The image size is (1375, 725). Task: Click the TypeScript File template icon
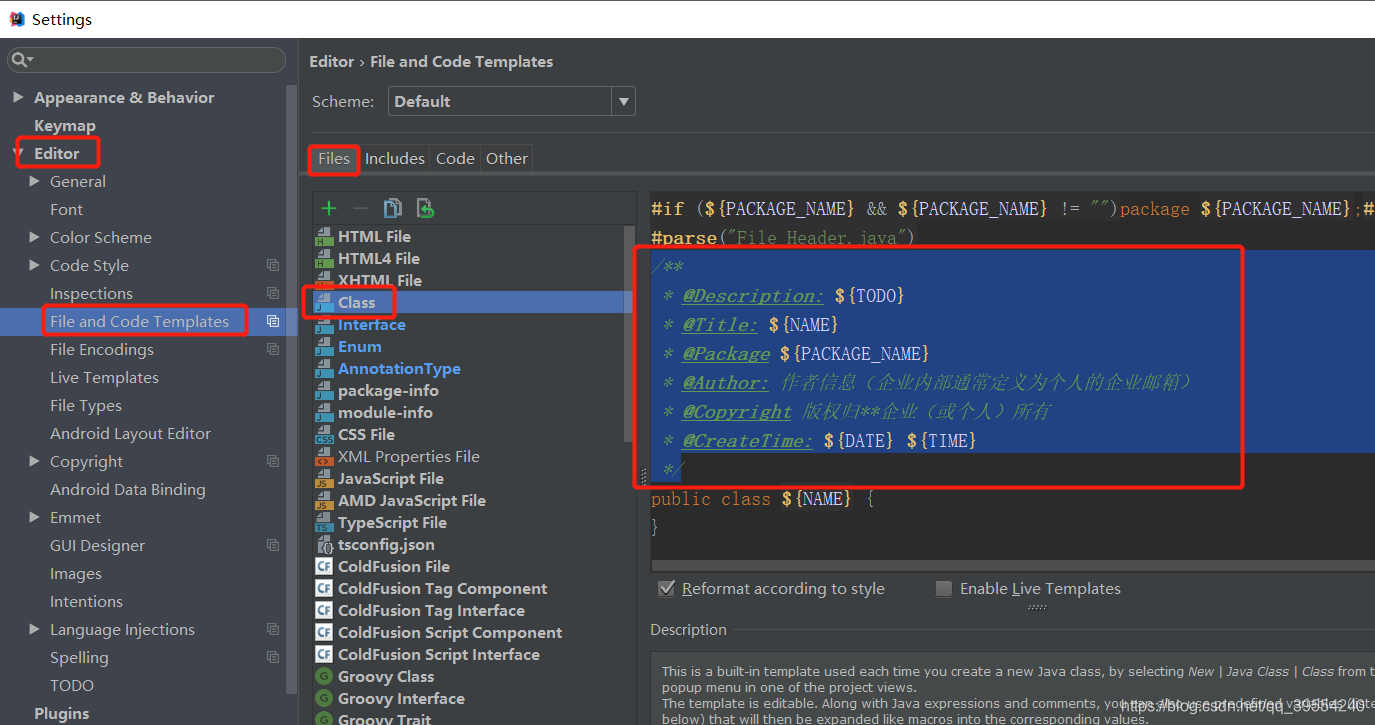coord(324,523)
